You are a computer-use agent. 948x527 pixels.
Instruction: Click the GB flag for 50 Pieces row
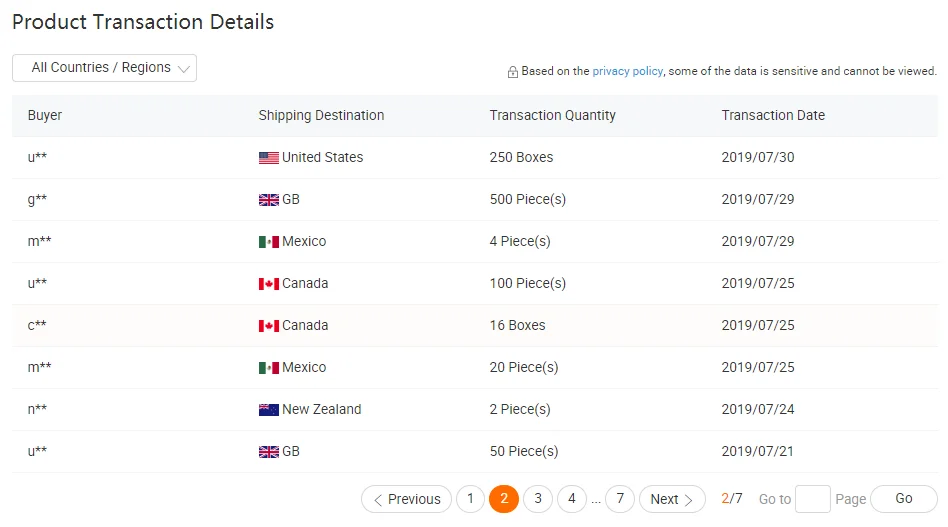click(x=268, y=452)
